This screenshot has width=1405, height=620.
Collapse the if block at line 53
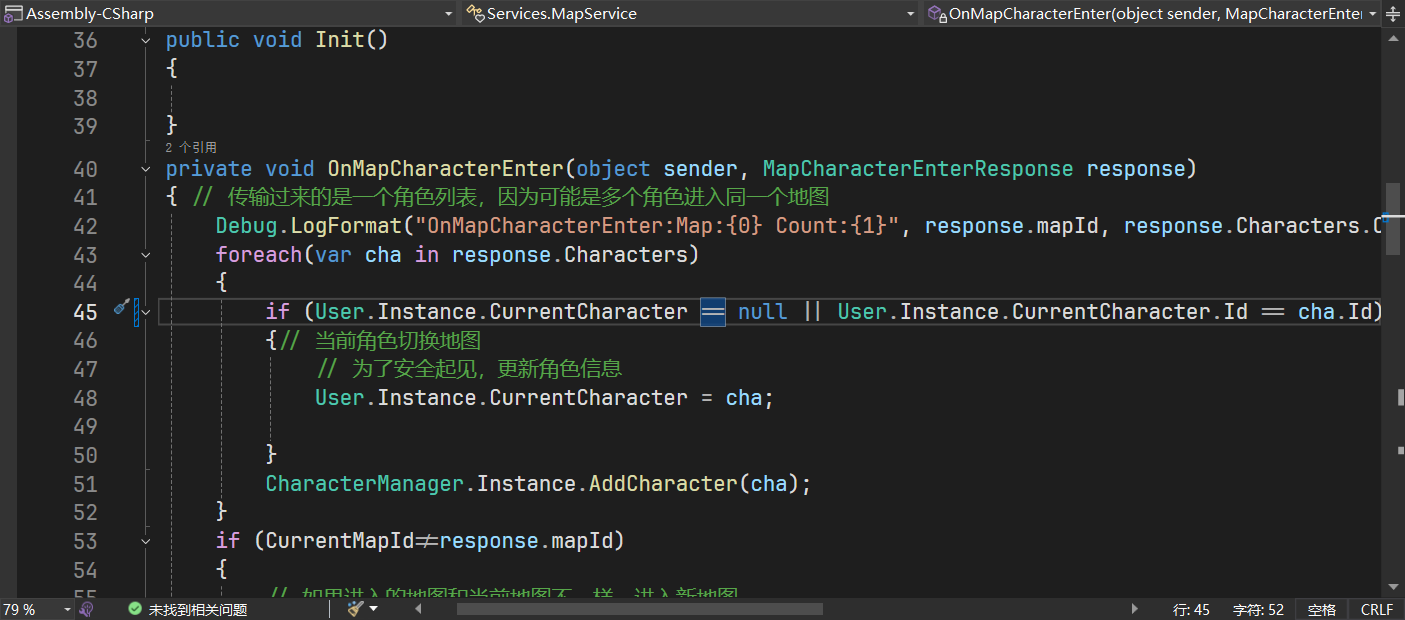click(x=146, y=541)
